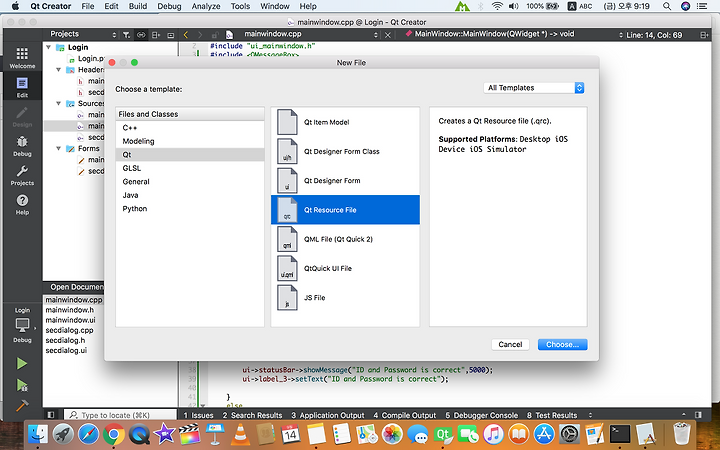Open the mainwindow.cpp document selector dropdown
720x450 pixels.
(x=309, y=34)
